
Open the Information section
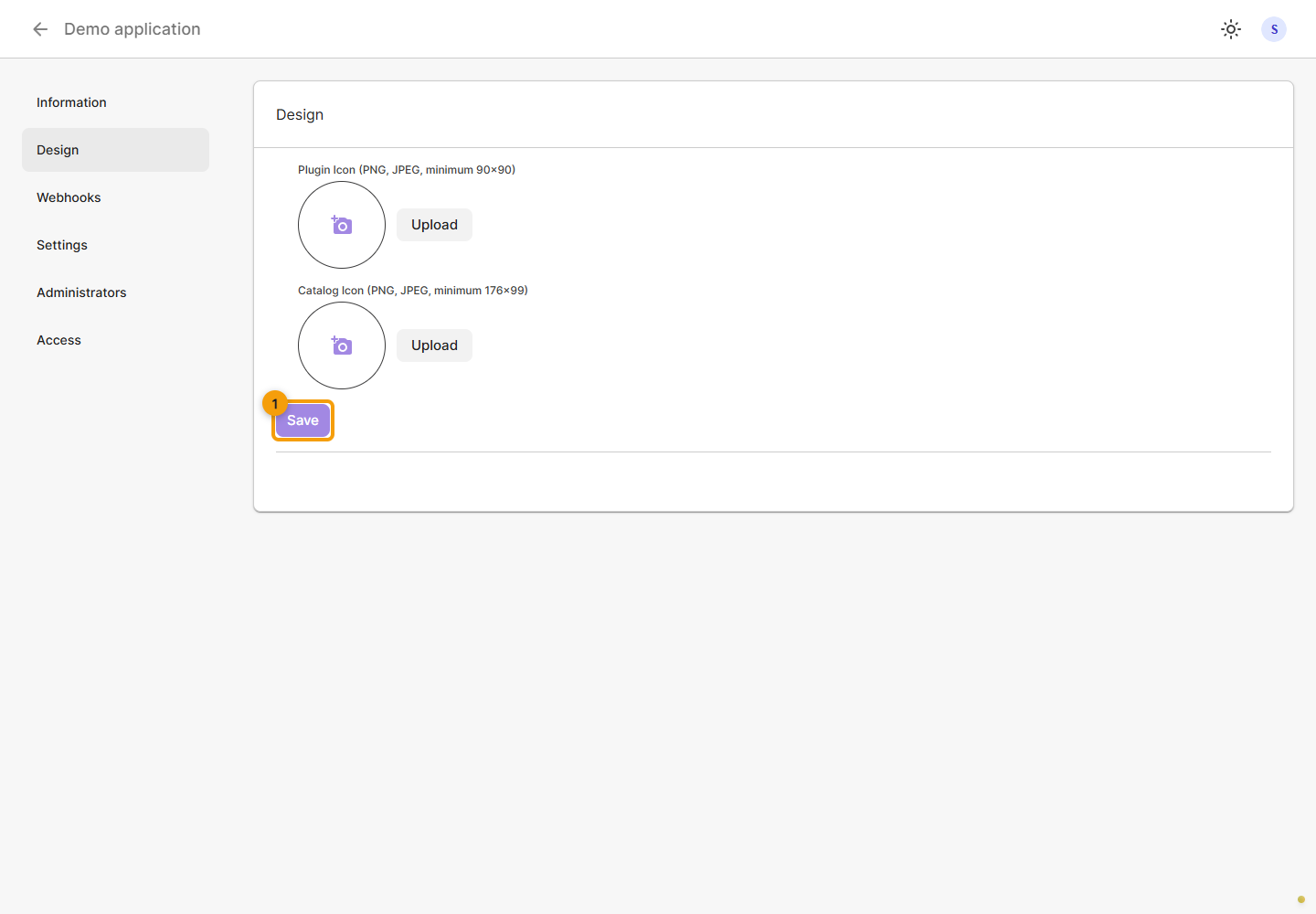pos(115,102)
